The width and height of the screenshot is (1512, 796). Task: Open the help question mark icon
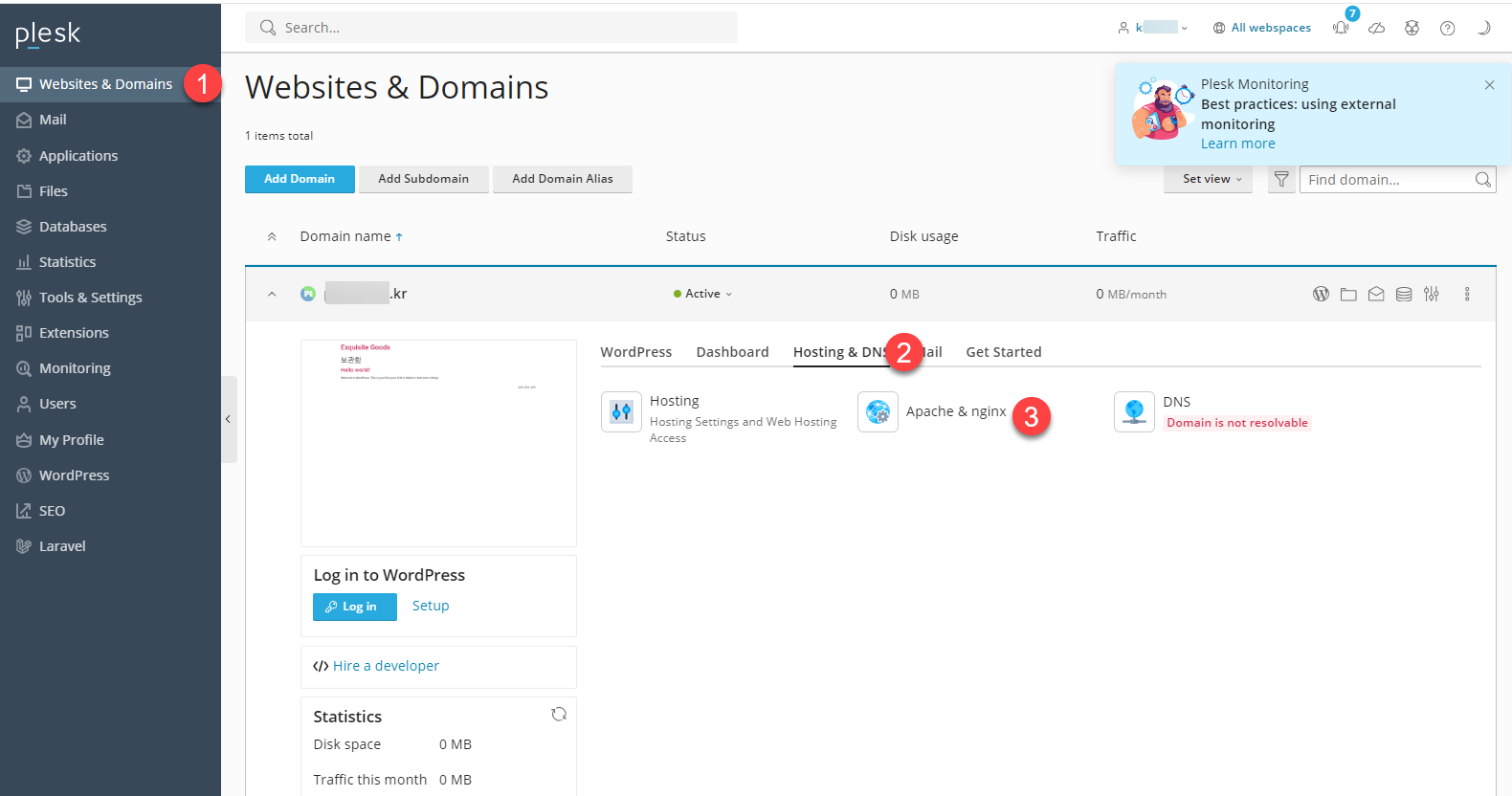pyautogui.click(x=1447, y=28)
